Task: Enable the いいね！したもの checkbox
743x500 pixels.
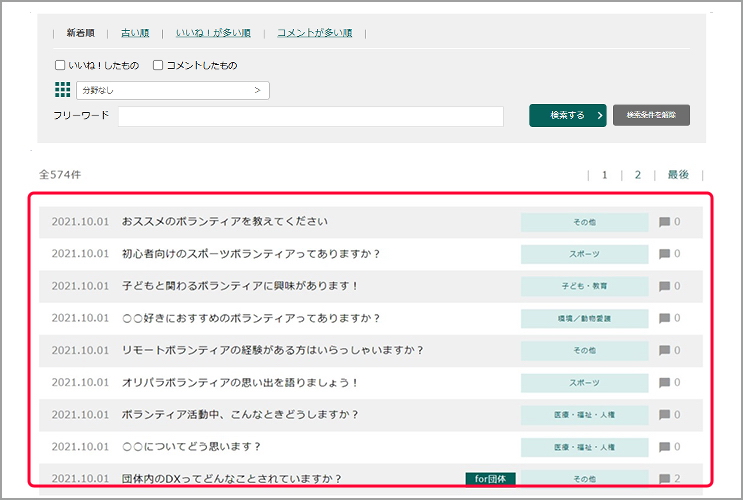Action: click(60, 65)
